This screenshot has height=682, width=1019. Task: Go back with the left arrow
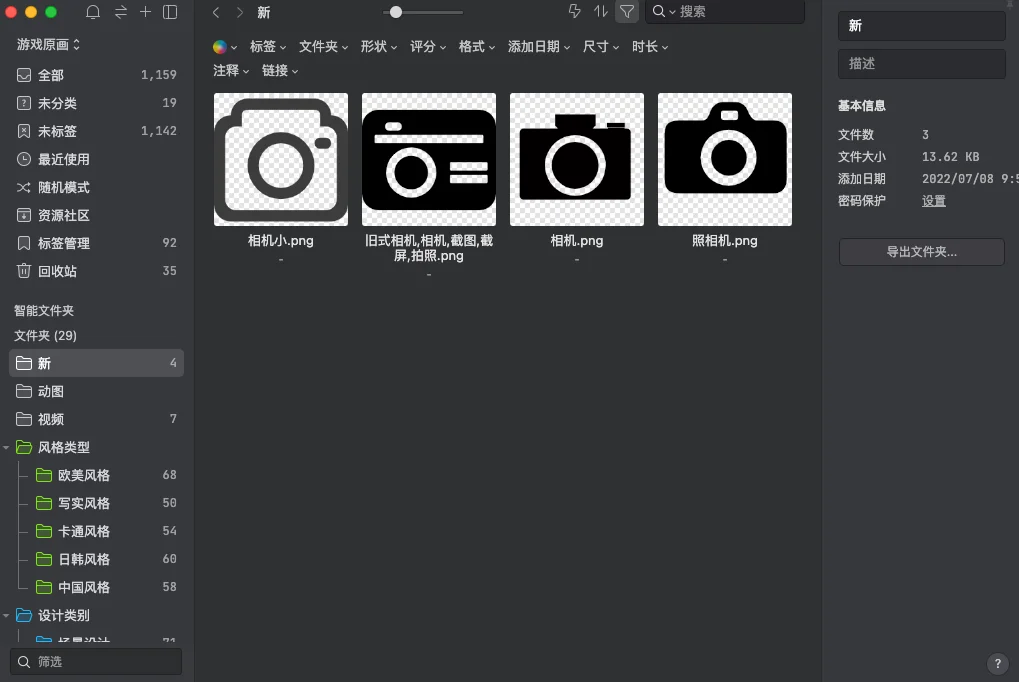tap(216, 12)
